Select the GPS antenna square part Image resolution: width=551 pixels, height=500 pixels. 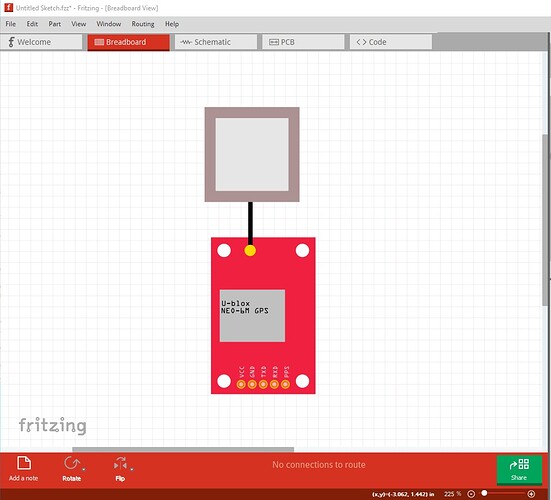click(x=252, y=154)
